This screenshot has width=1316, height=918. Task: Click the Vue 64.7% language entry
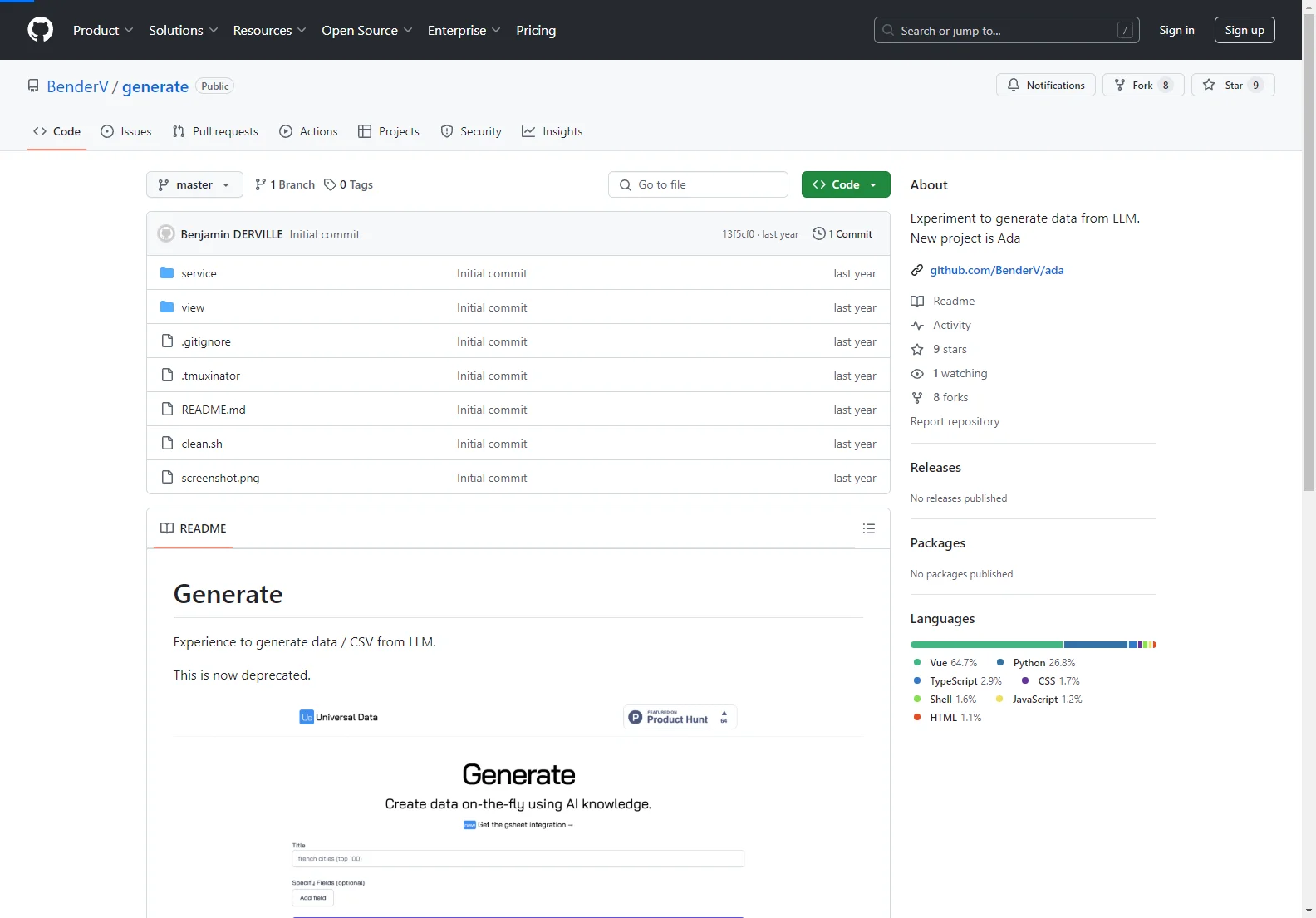945,663
